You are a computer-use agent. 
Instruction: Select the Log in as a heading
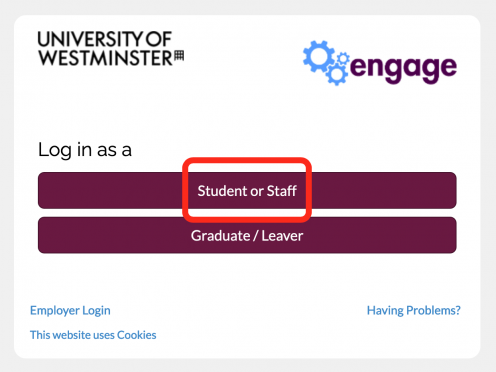point(85,150)
